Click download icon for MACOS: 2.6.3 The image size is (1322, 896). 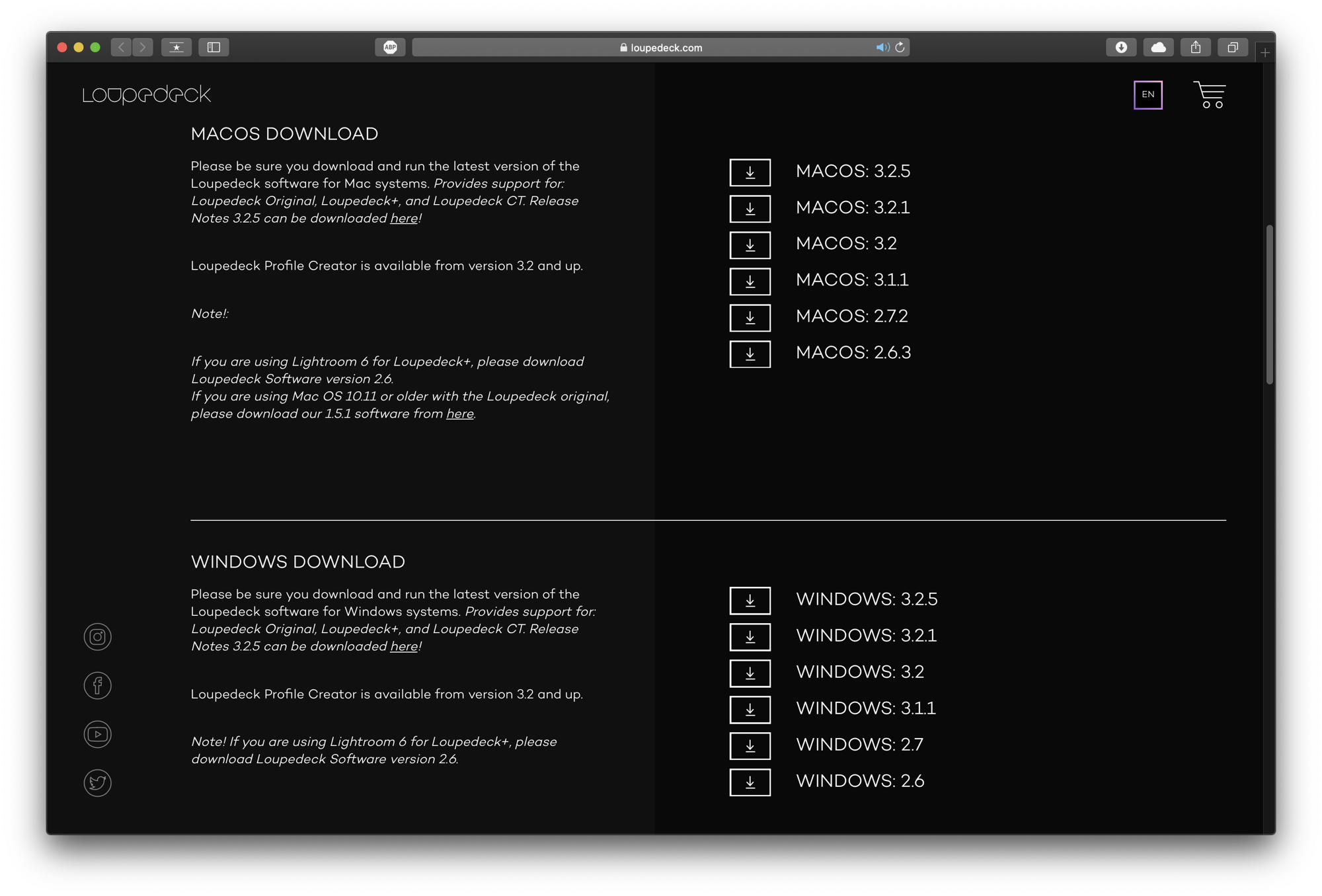(x=750, y=354)
